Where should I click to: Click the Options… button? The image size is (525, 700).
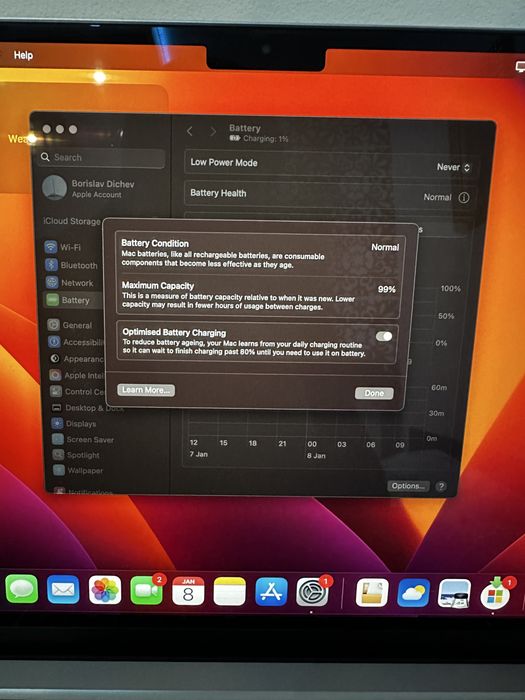click(x=408, y=486)
